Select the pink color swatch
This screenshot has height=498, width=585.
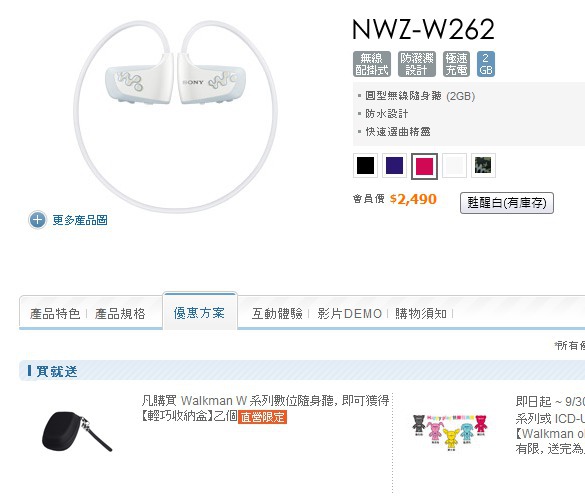click(424, 166)
